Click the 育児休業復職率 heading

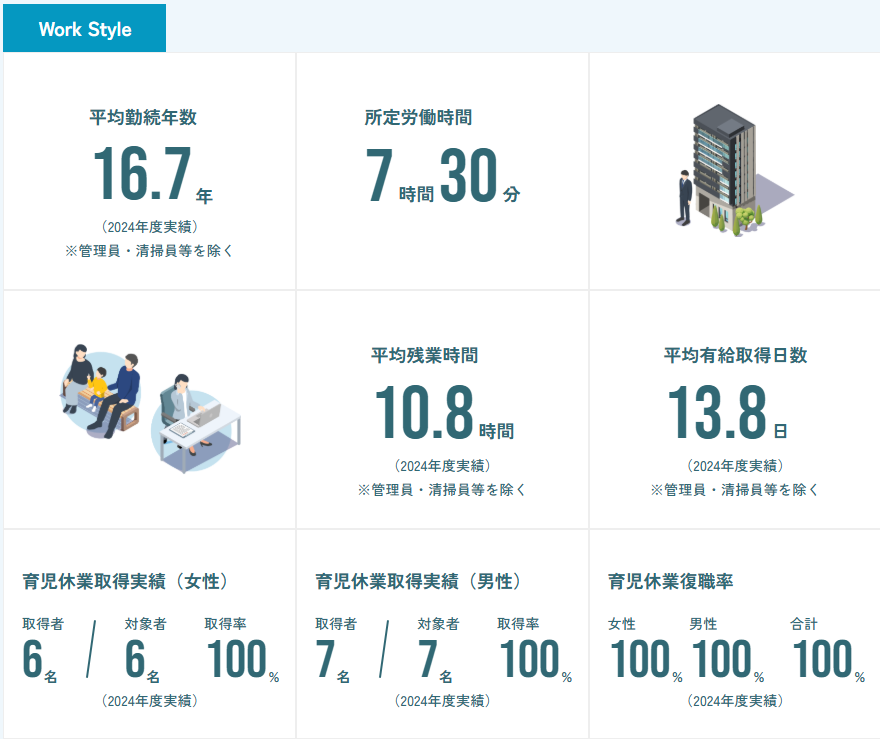tap(671, 582)
